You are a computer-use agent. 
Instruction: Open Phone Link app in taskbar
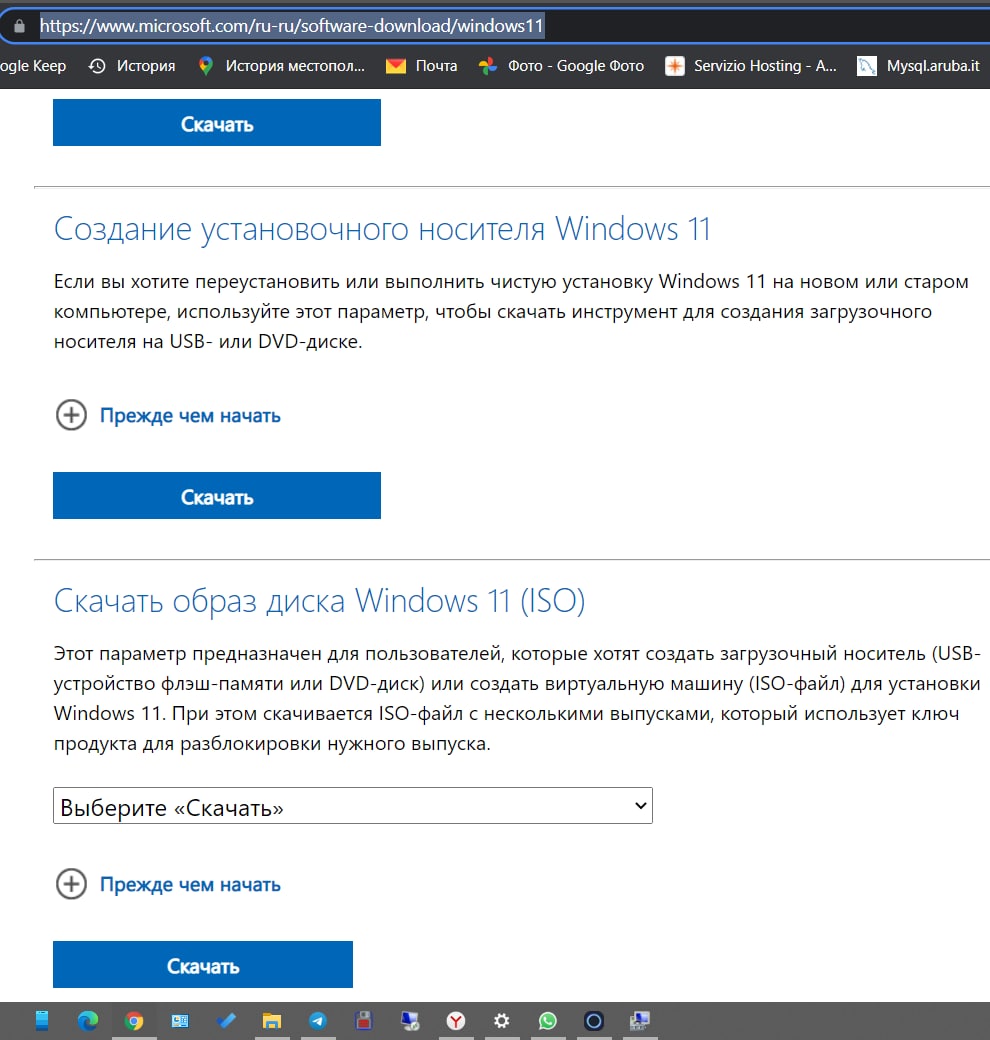(42, 1021)
